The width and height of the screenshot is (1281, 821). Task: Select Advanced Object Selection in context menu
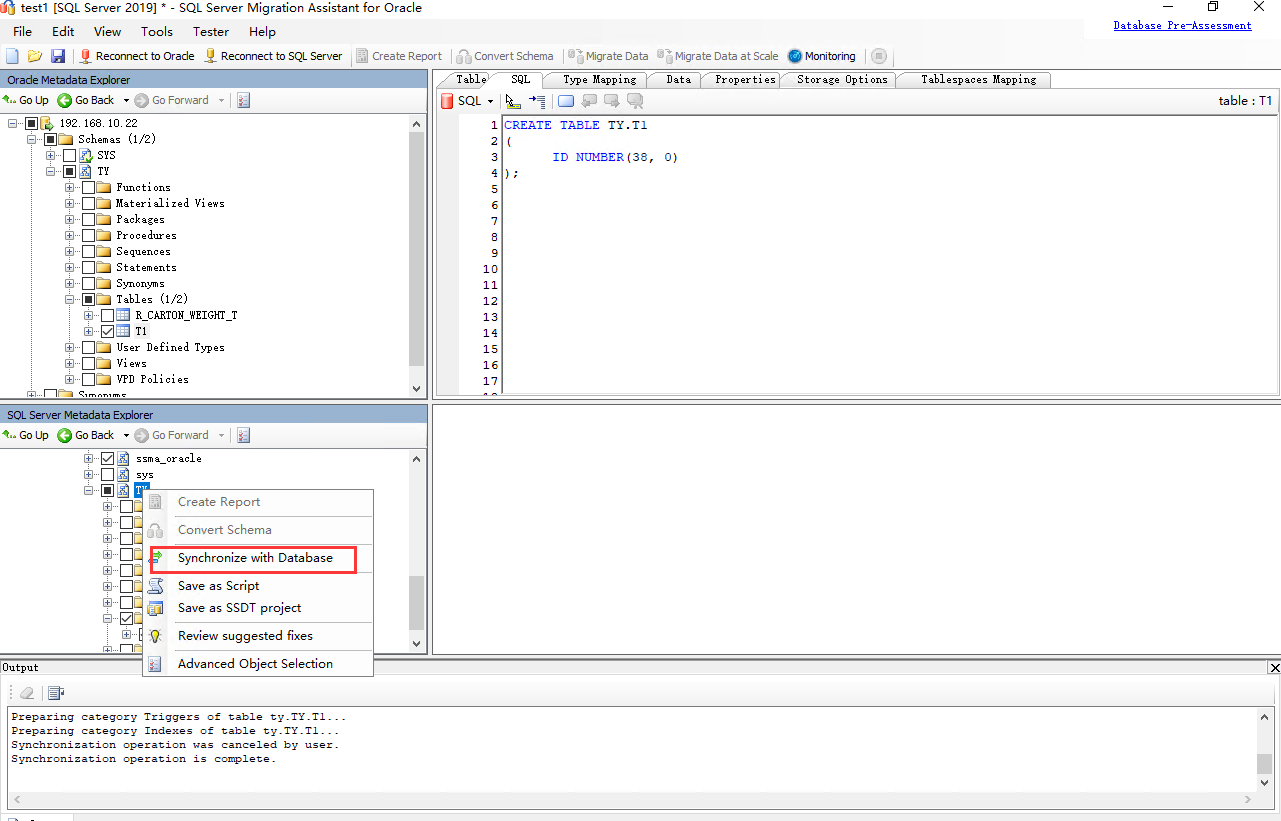point(255,664)
